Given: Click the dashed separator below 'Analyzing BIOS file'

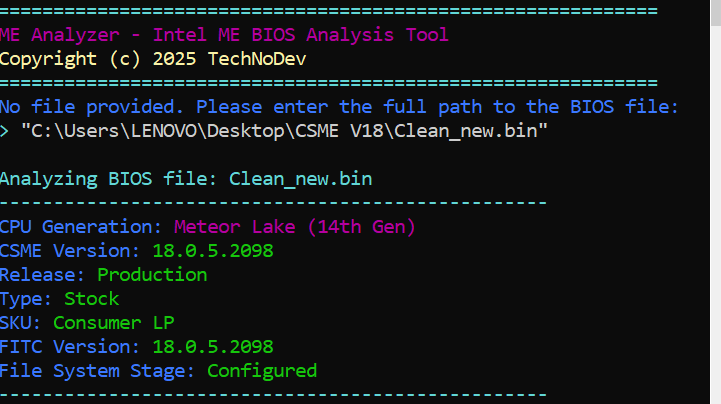Looking at the screenshot, I should tap(273, 203).
